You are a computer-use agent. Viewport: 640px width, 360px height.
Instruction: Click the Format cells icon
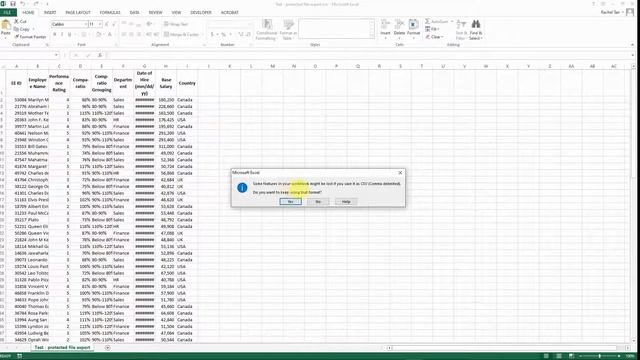tap(413, 24)
